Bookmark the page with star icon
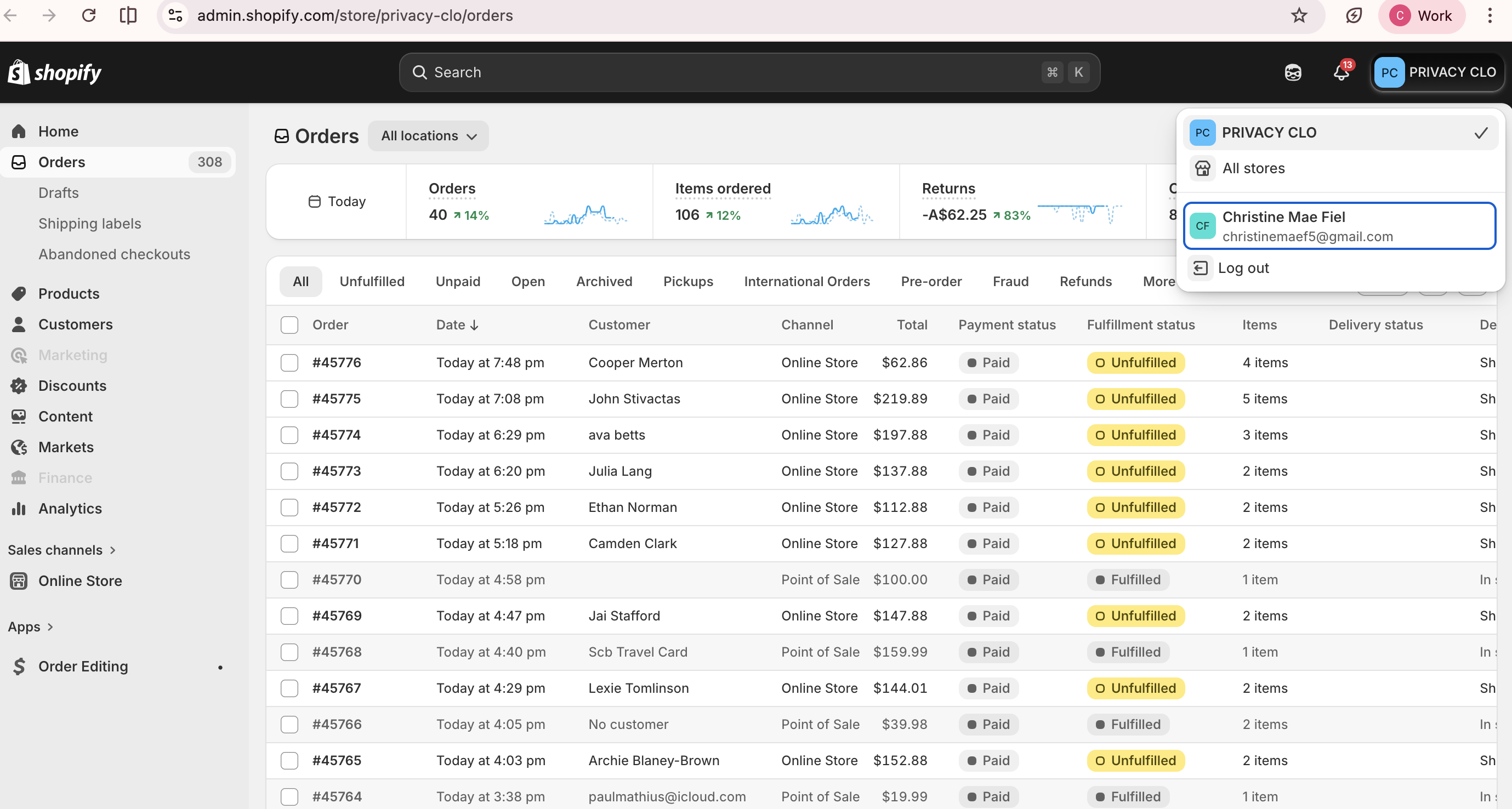1512x809 pixels. (x=1299, y=15)
